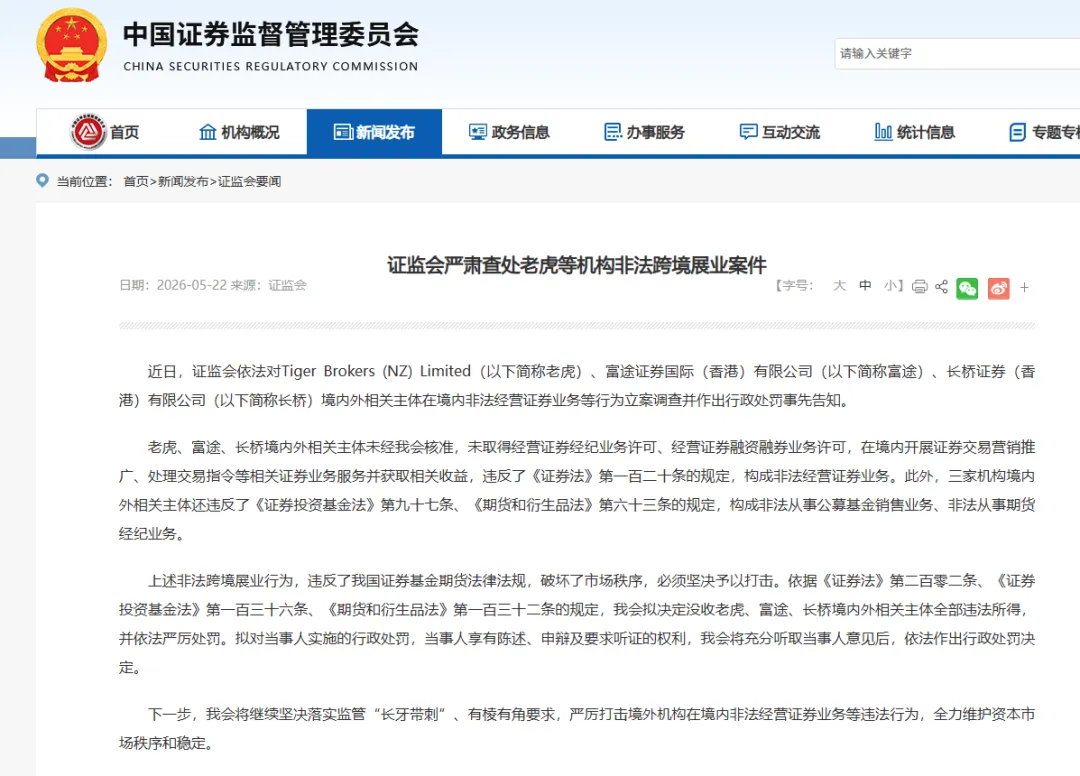Focus the 请输入关键字 search field
This screenshot has height=776, width=1080.
tap(957, 54)
